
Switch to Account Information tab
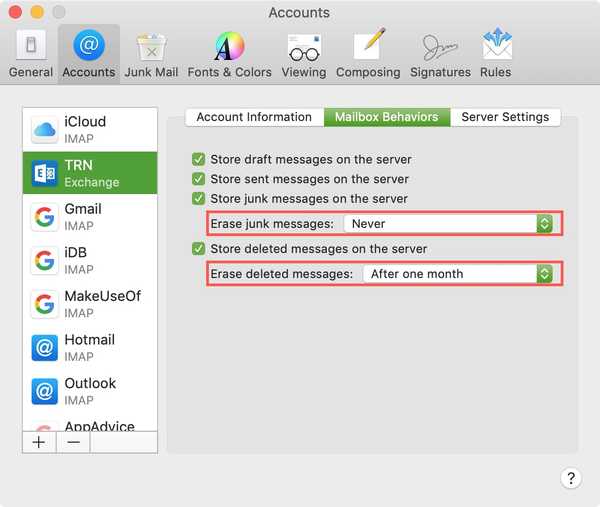tap(254, 117)
